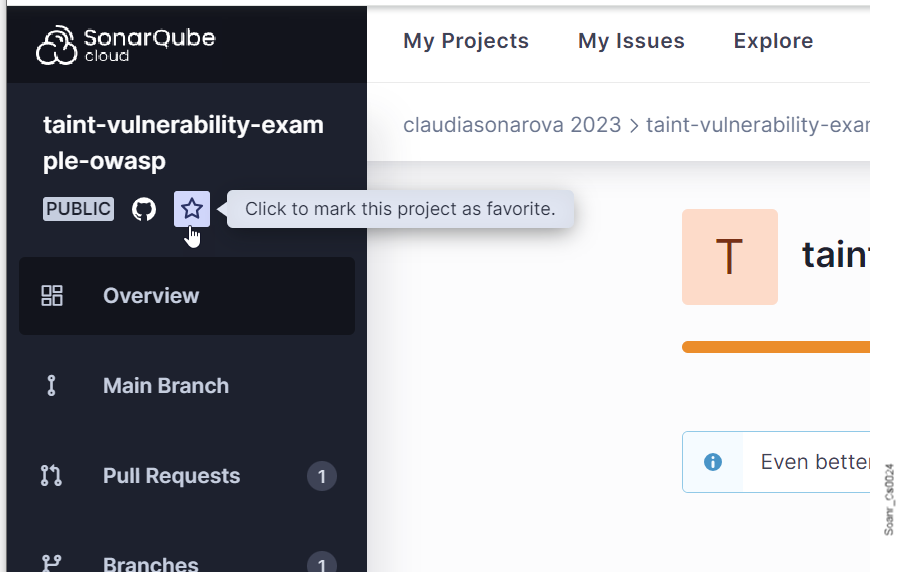Switch to My Issues tab

tap(631, 41)
